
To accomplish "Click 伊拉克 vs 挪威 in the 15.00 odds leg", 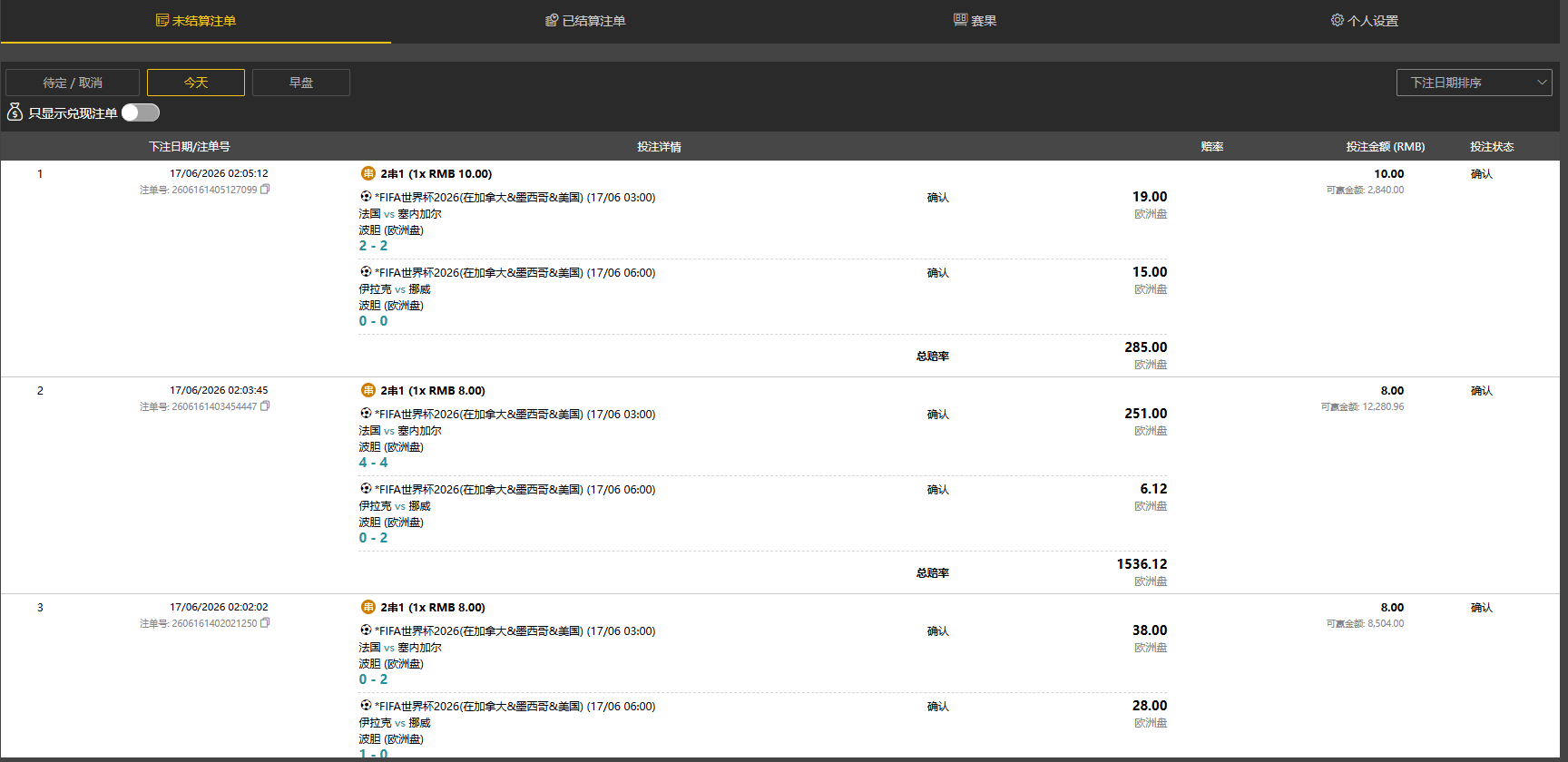I will coord(395,289).
